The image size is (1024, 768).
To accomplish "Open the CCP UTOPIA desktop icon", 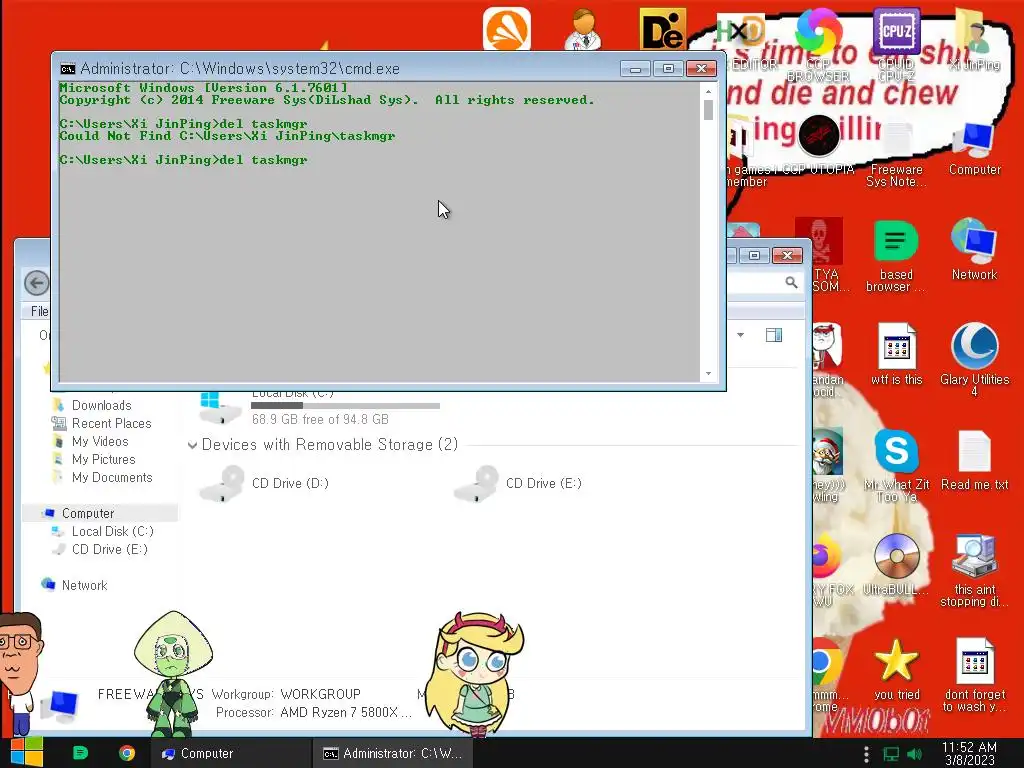I will pyautogui.click(x=818, y=145).
